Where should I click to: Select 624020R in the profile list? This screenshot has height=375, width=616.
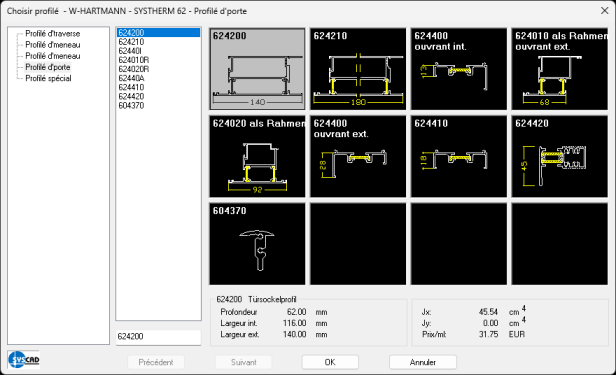(x=158, y=69)
